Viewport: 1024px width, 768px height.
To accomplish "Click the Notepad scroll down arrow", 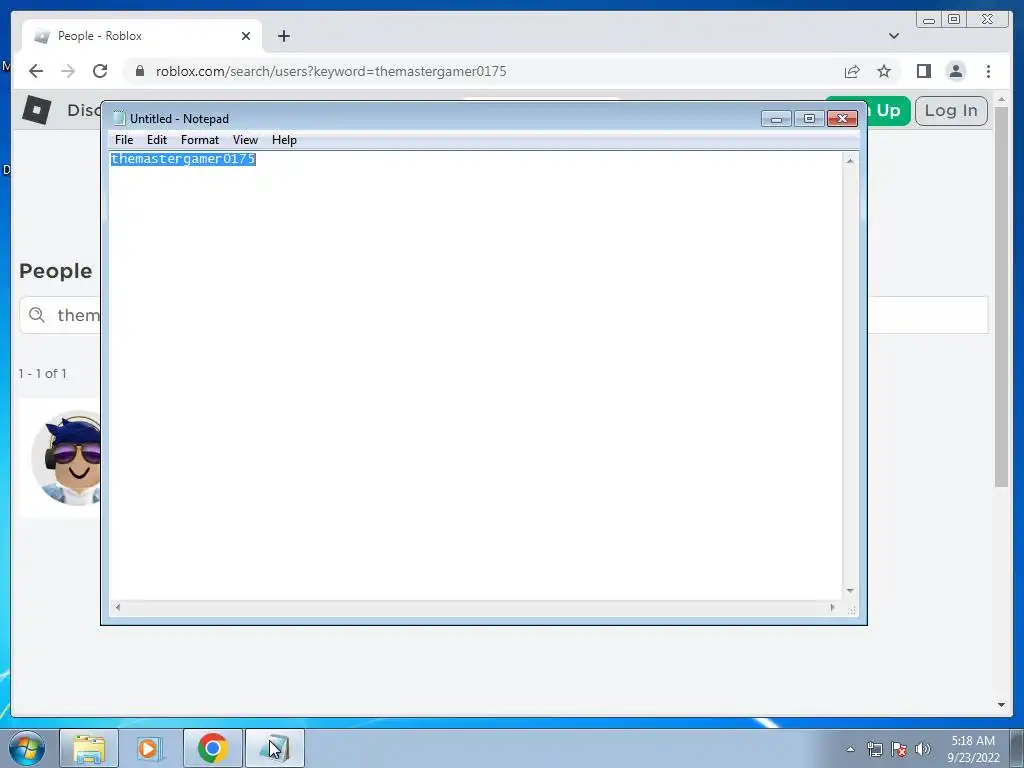I will (x=850, y=591).
